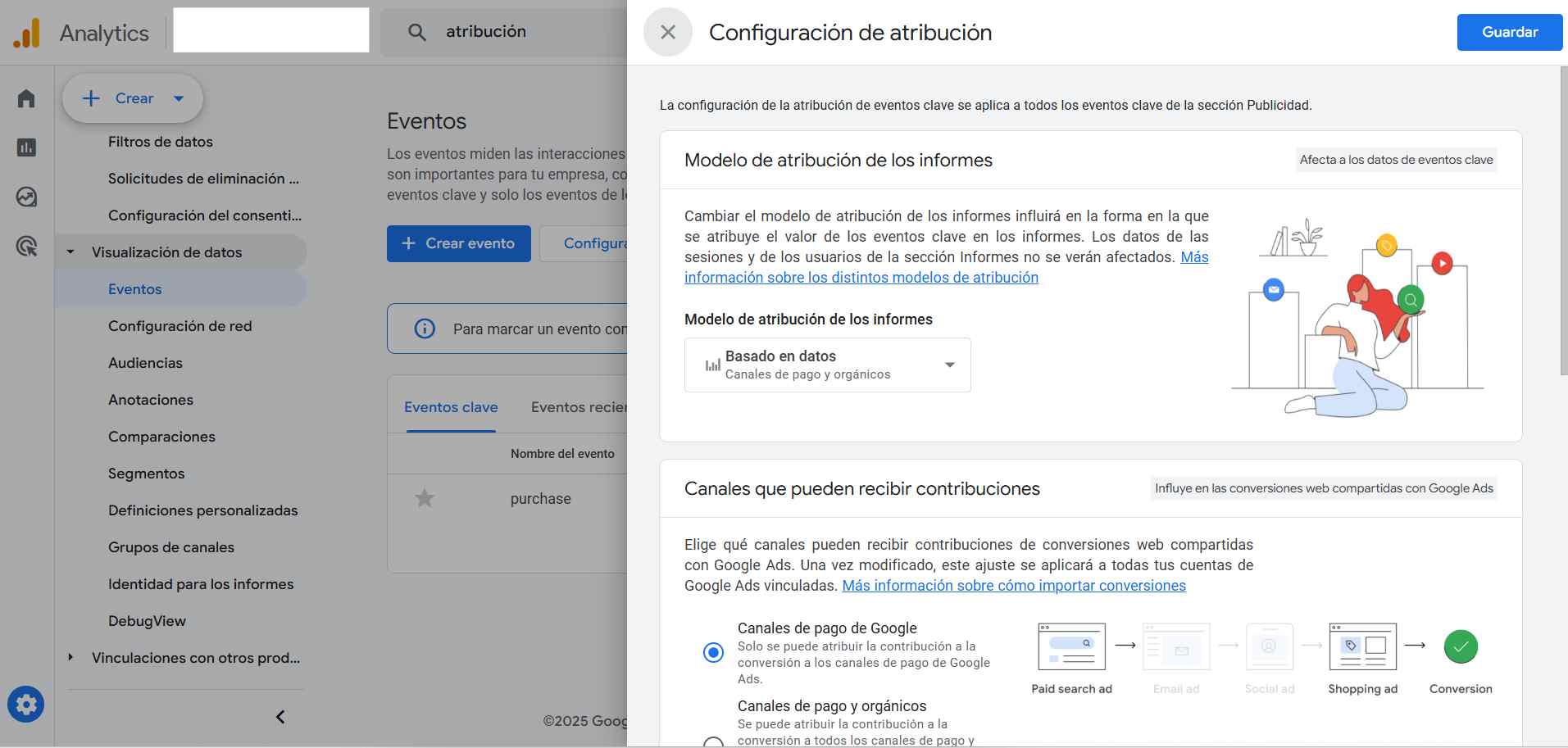The height and width of the screenshot is (748, 1568).
Task: Switch to the Eventos clave tab
Action: click(x=449, y=407)
